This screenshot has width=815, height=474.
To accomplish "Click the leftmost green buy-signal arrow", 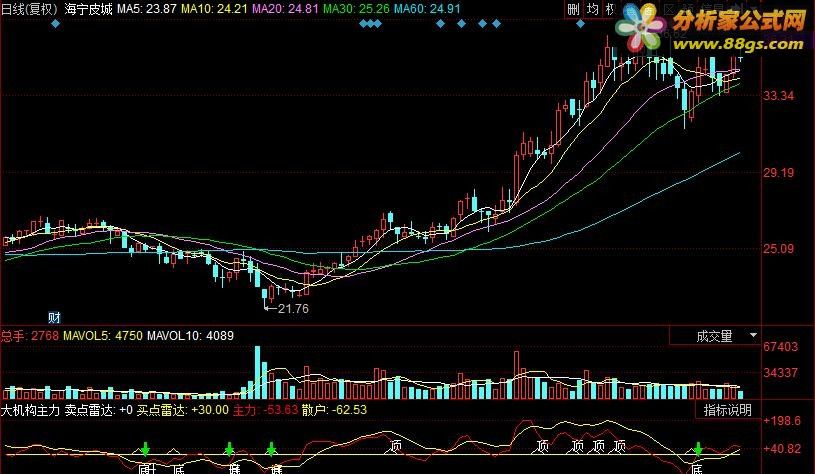I will (146, 449).
